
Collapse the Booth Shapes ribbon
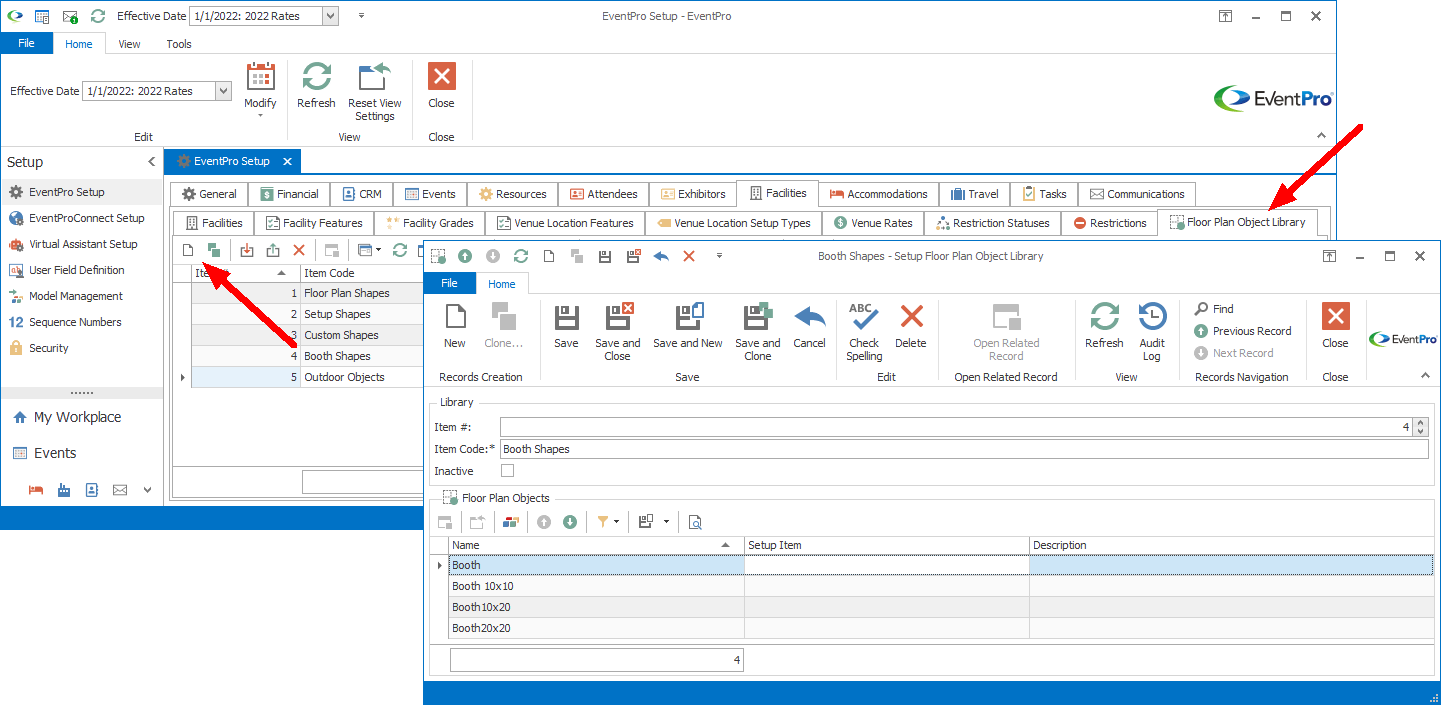point(1425,376)
